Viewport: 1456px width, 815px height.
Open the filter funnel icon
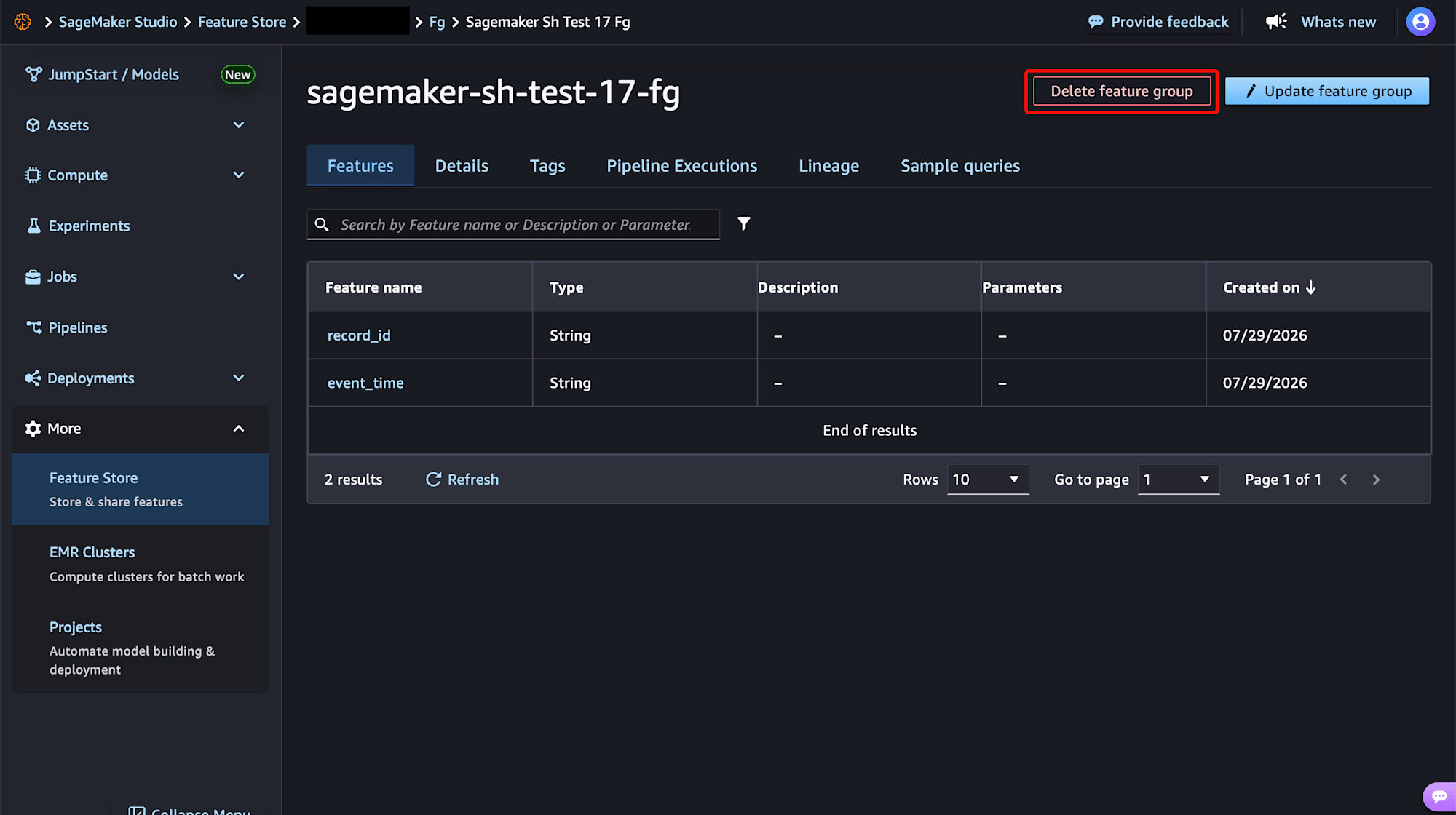(x=743, y=223)
